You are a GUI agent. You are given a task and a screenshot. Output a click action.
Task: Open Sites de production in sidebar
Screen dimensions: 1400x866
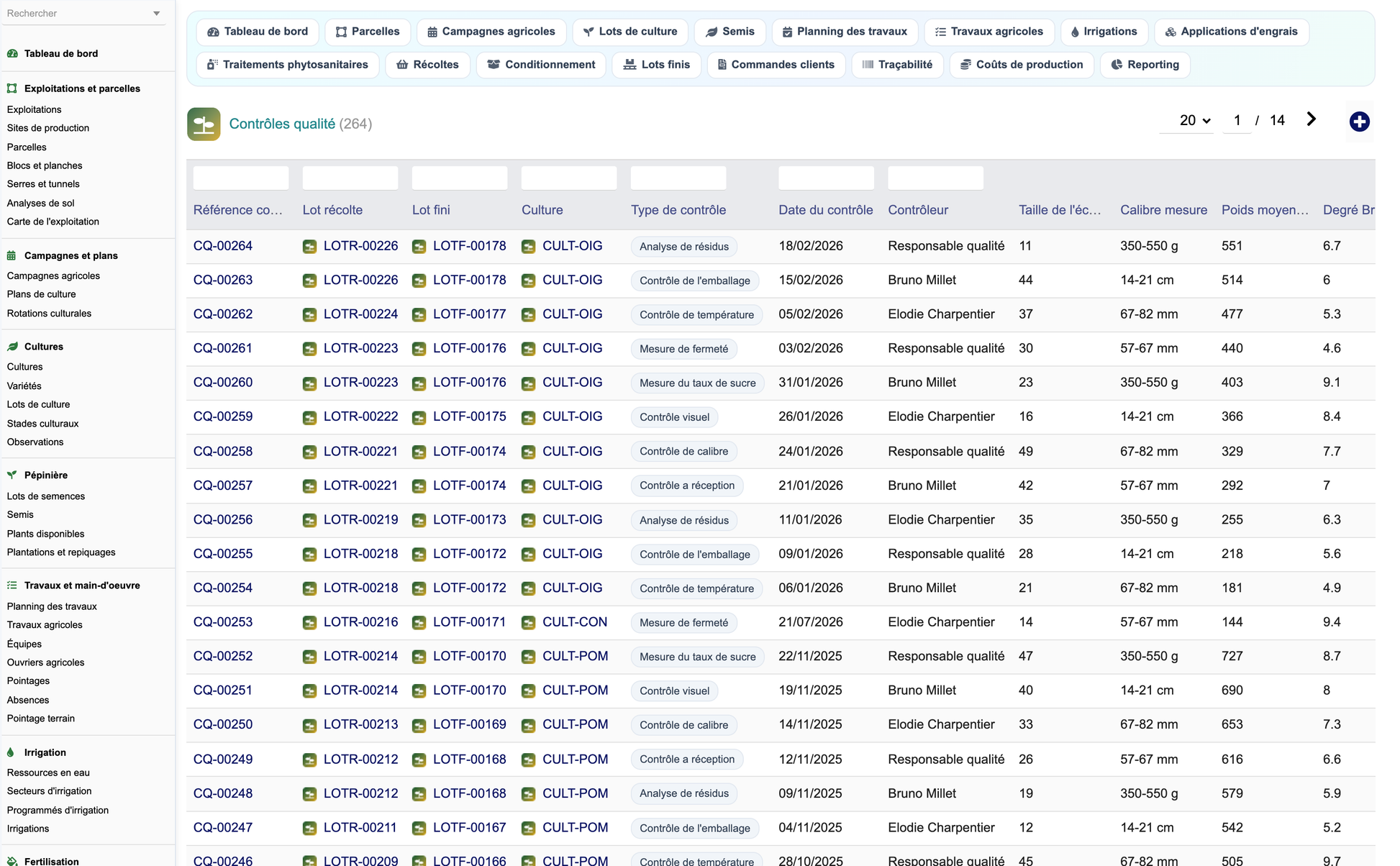48,128
